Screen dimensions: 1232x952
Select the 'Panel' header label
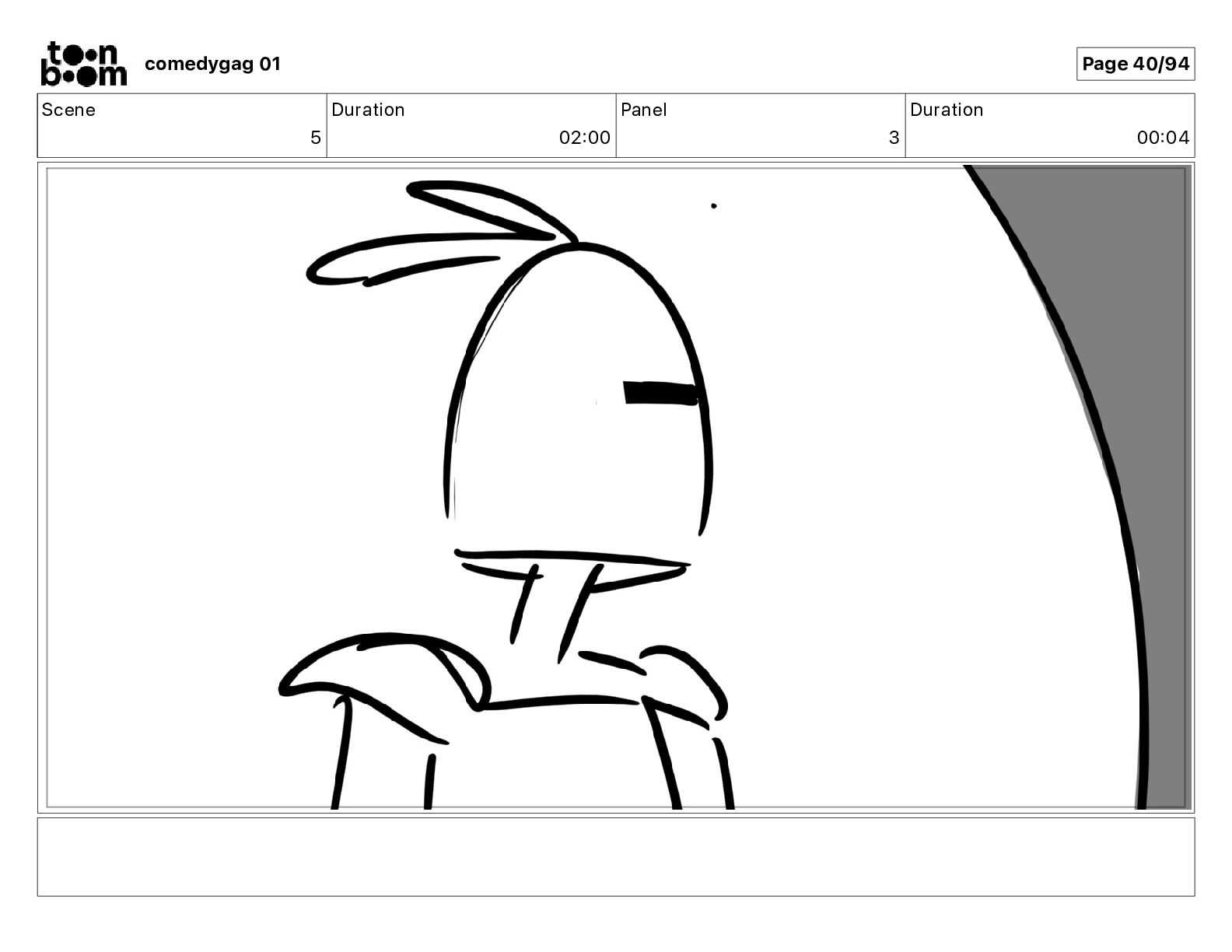[x=644, y=110]
